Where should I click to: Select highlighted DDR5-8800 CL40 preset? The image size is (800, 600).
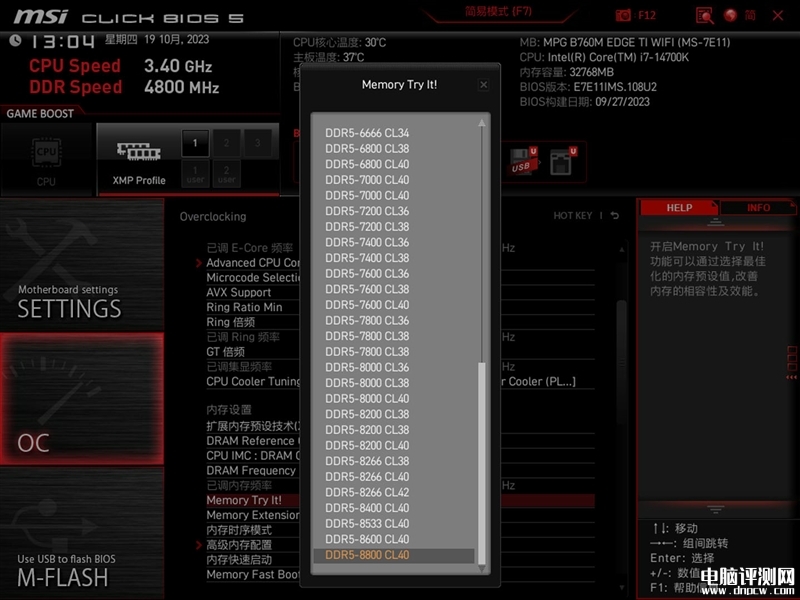click(x=394, y=555)
